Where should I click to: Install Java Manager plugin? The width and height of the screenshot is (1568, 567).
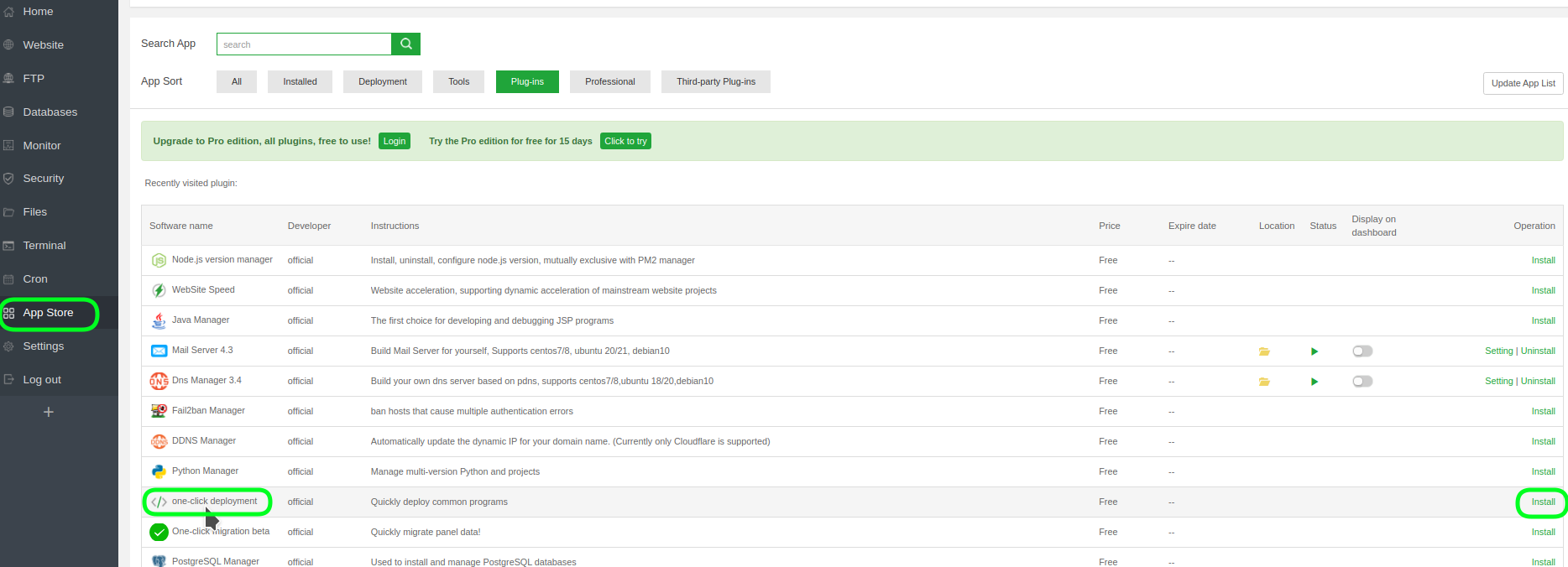tap(1543, 320)
